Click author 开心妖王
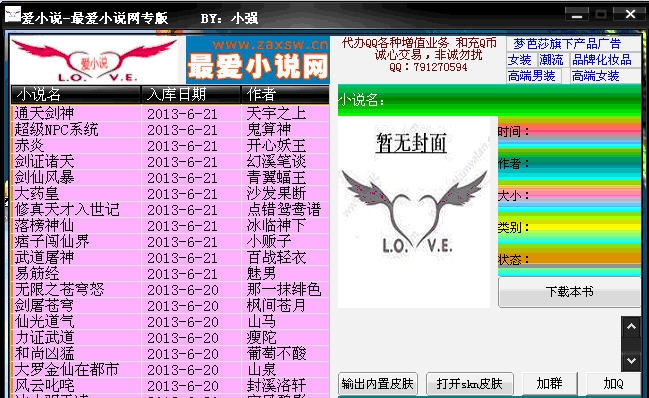 276,146
